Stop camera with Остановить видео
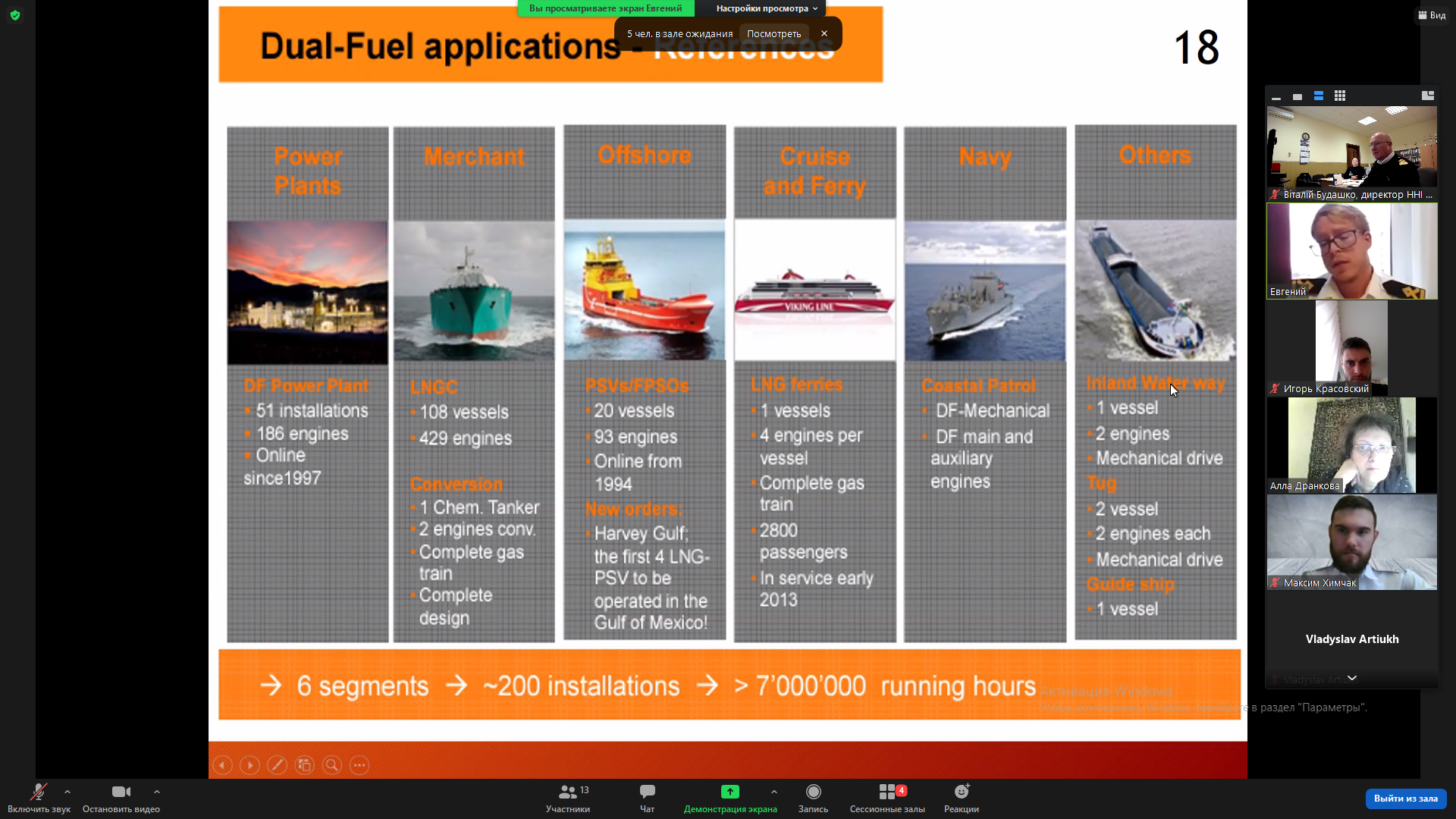Screen dimensions: 1456x819 pos(121,798)
